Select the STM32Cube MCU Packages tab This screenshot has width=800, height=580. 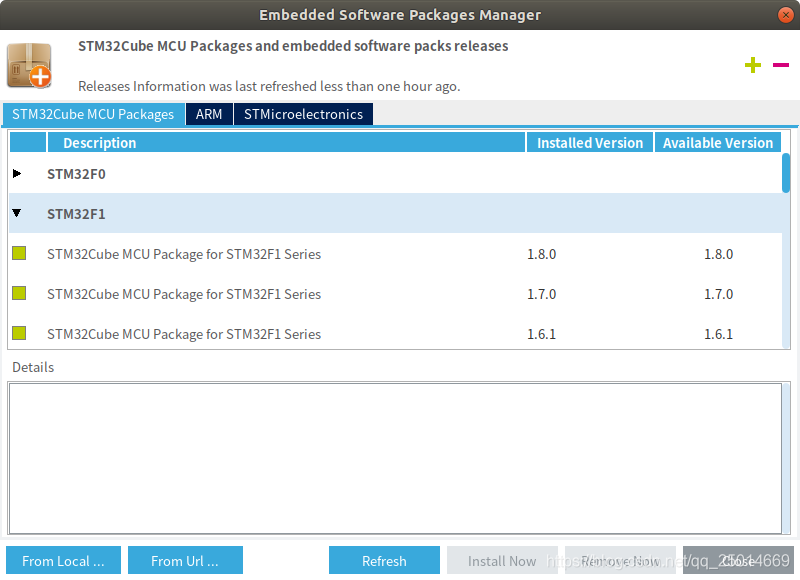click(x=93, y=114)
